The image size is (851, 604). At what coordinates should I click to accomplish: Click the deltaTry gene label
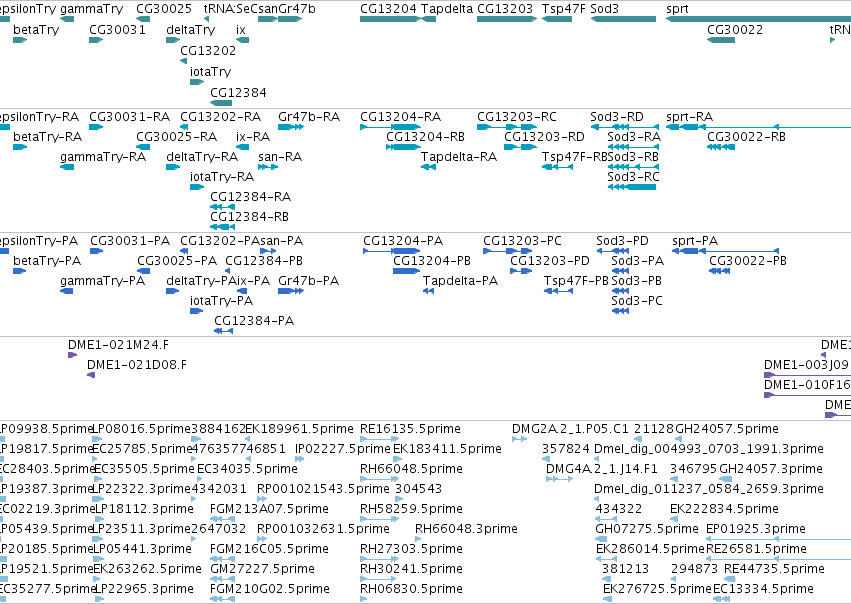pyautogui.click(x=190, y=29)
